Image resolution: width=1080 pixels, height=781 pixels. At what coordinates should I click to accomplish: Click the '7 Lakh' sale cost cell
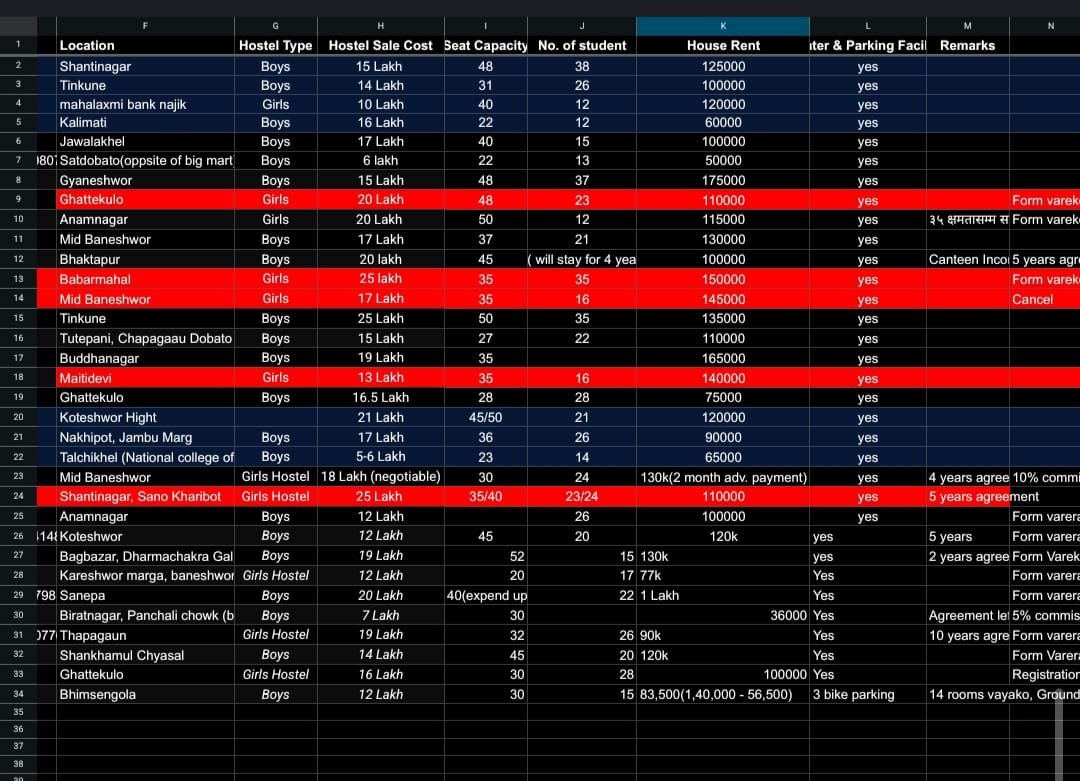pyautogui.click(x=380, y=616)
